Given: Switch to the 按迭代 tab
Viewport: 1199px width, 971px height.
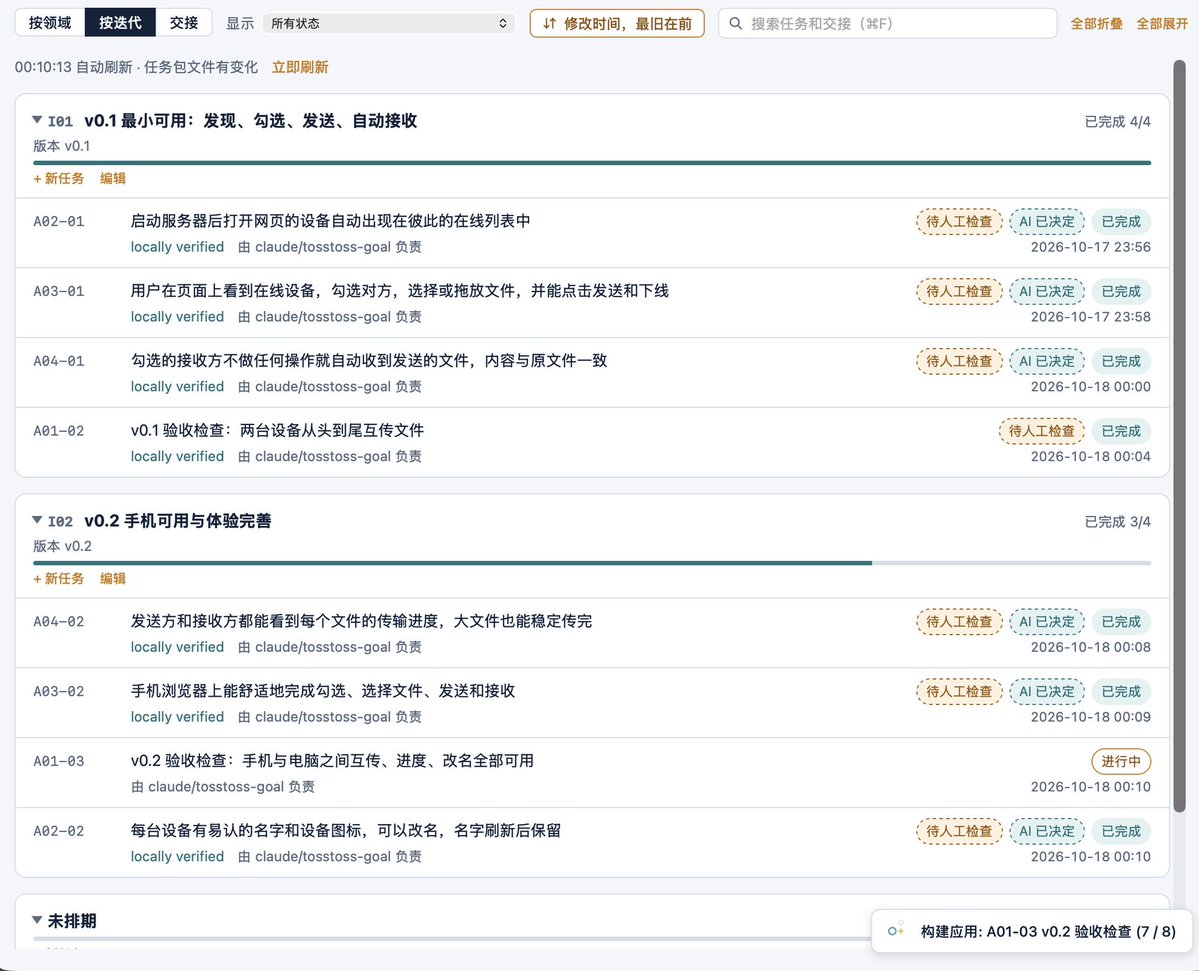Looking at the screenshot, I should pos(120,23).
